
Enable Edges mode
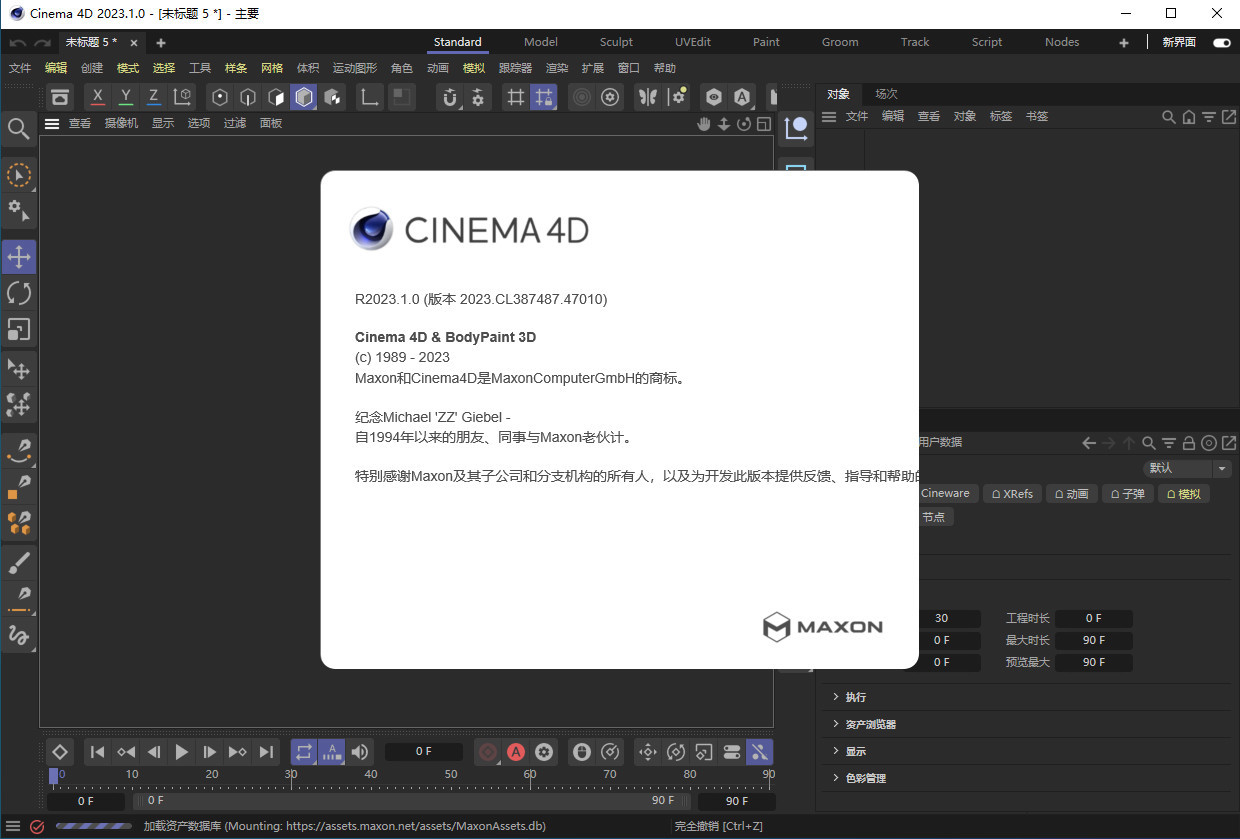click(248, 97)
